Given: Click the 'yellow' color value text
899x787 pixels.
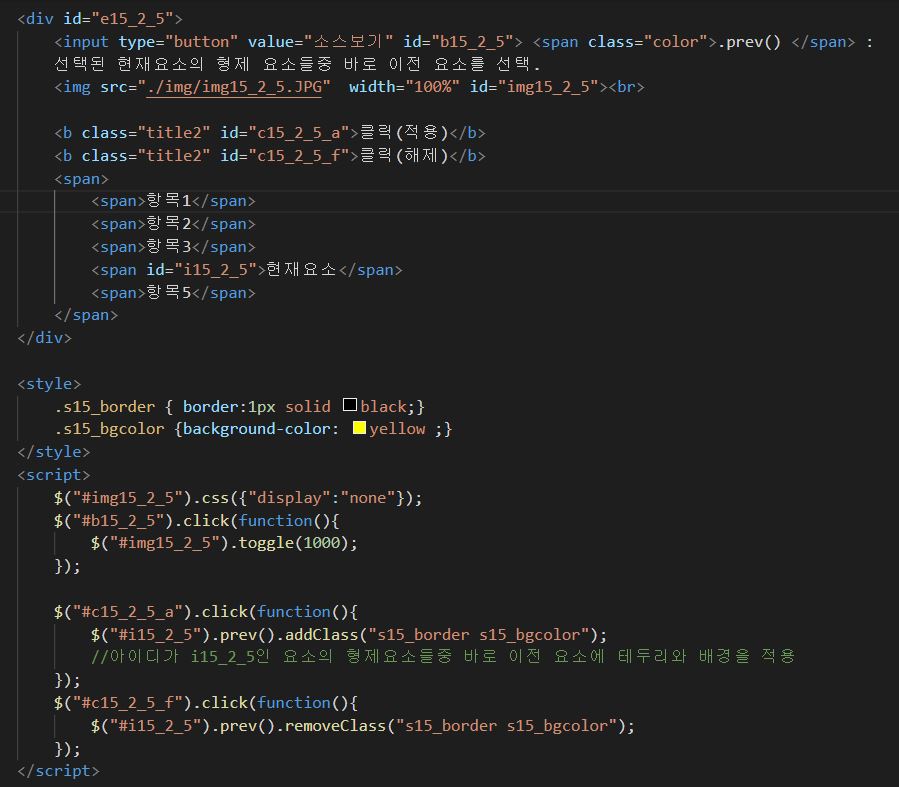Looking at the screenshot, I should tap(397, 429).
